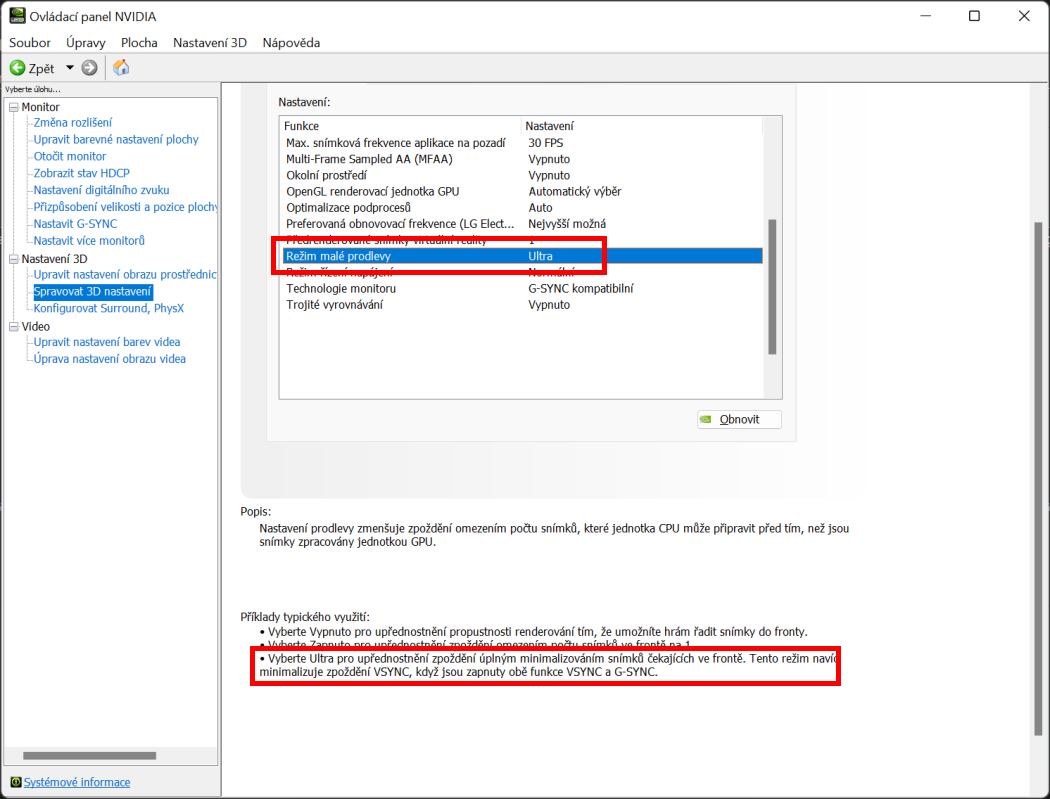
Task: Select the Max. snímková frekvence aplikace na pozadí row
Action: click(522, 143)
